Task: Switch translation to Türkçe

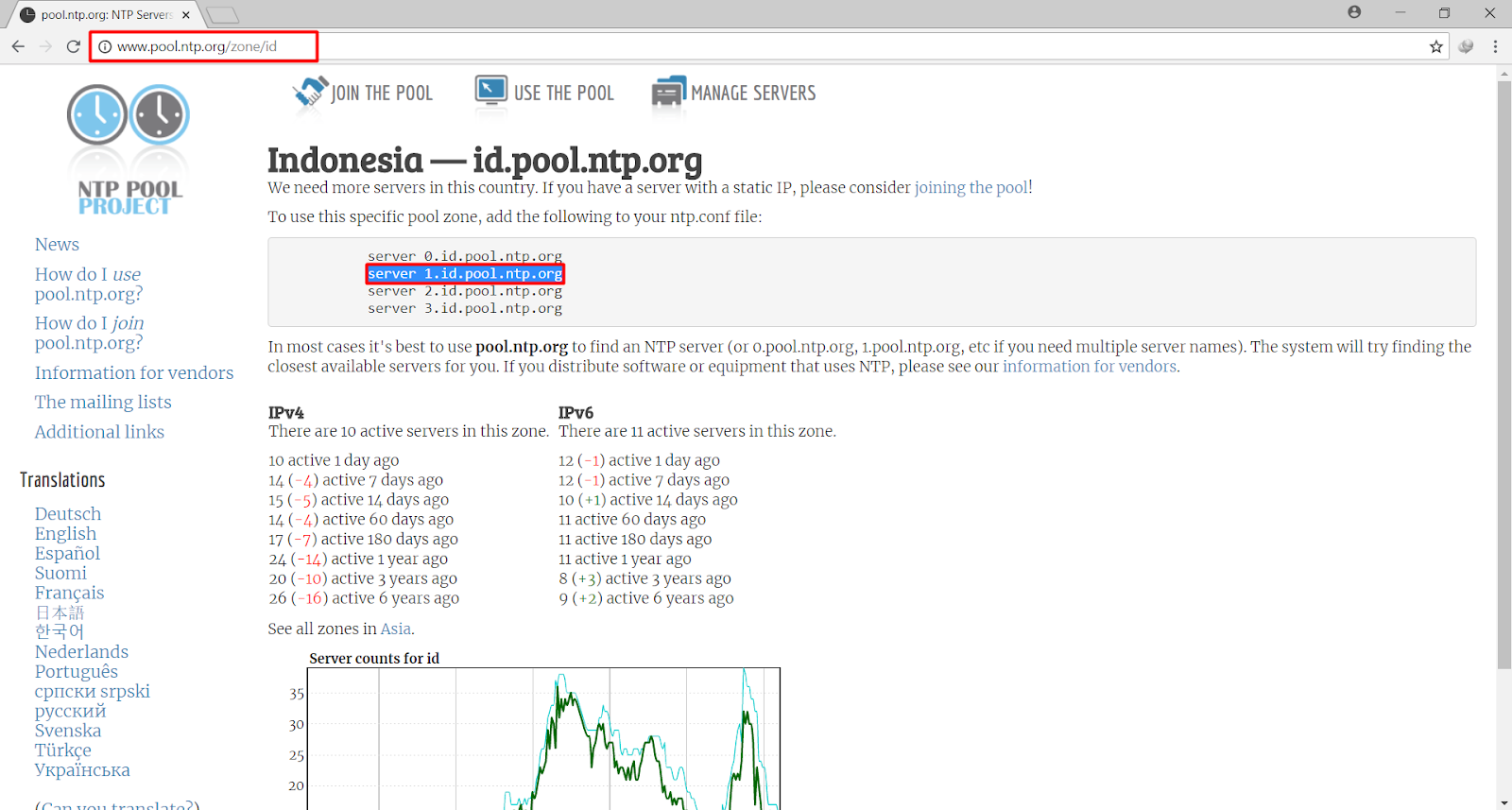Action: (x=63, y=750)
